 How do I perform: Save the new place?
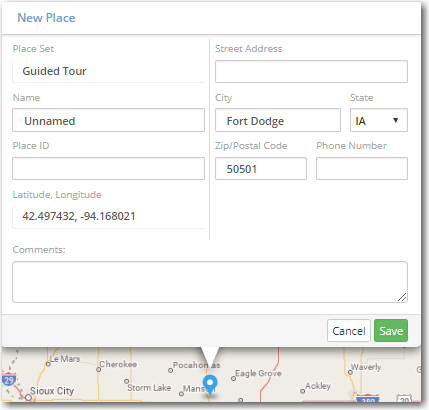coord(391,331)
